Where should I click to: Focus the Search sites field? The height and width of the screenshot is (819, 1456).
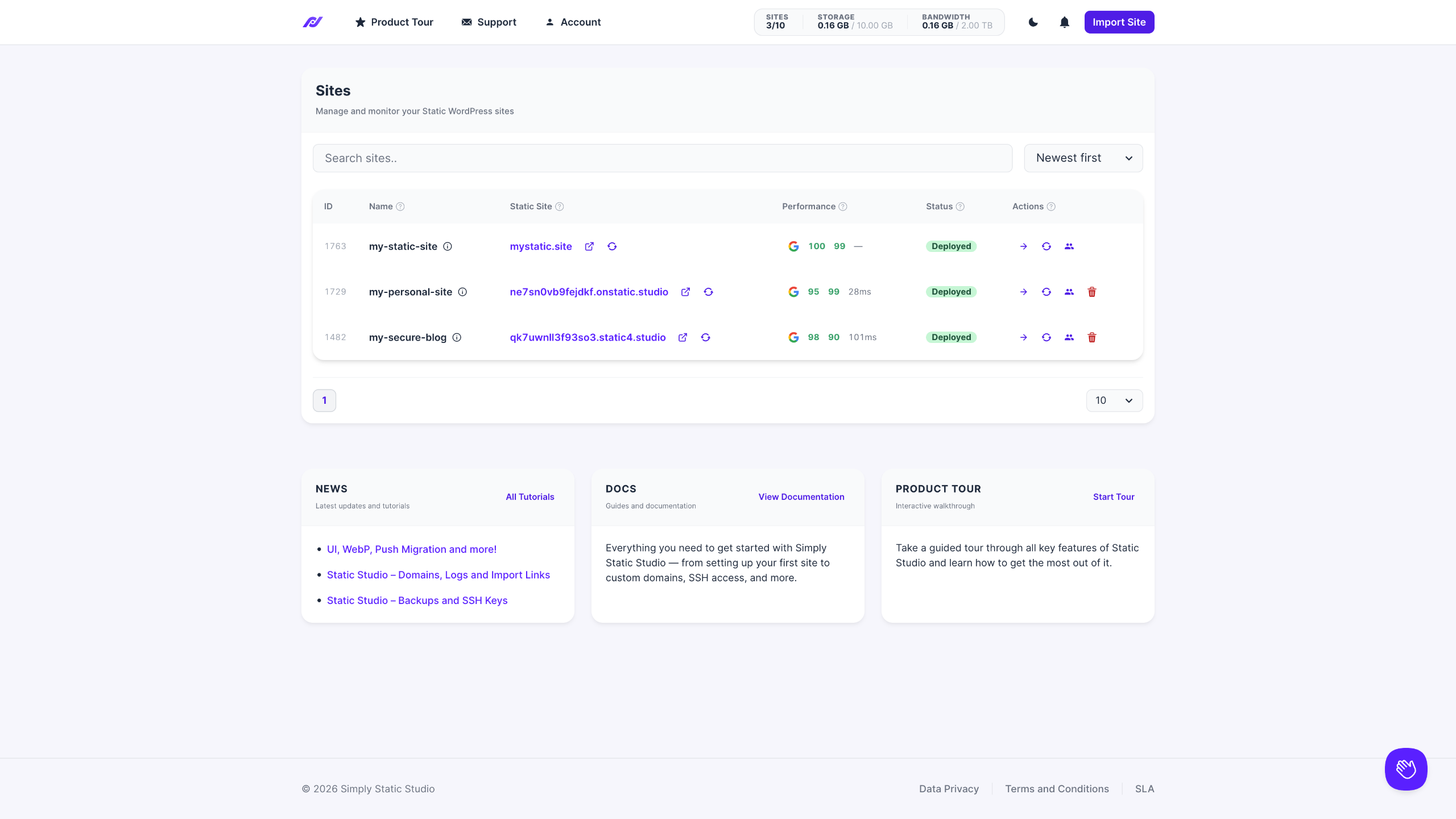(663, 158)
